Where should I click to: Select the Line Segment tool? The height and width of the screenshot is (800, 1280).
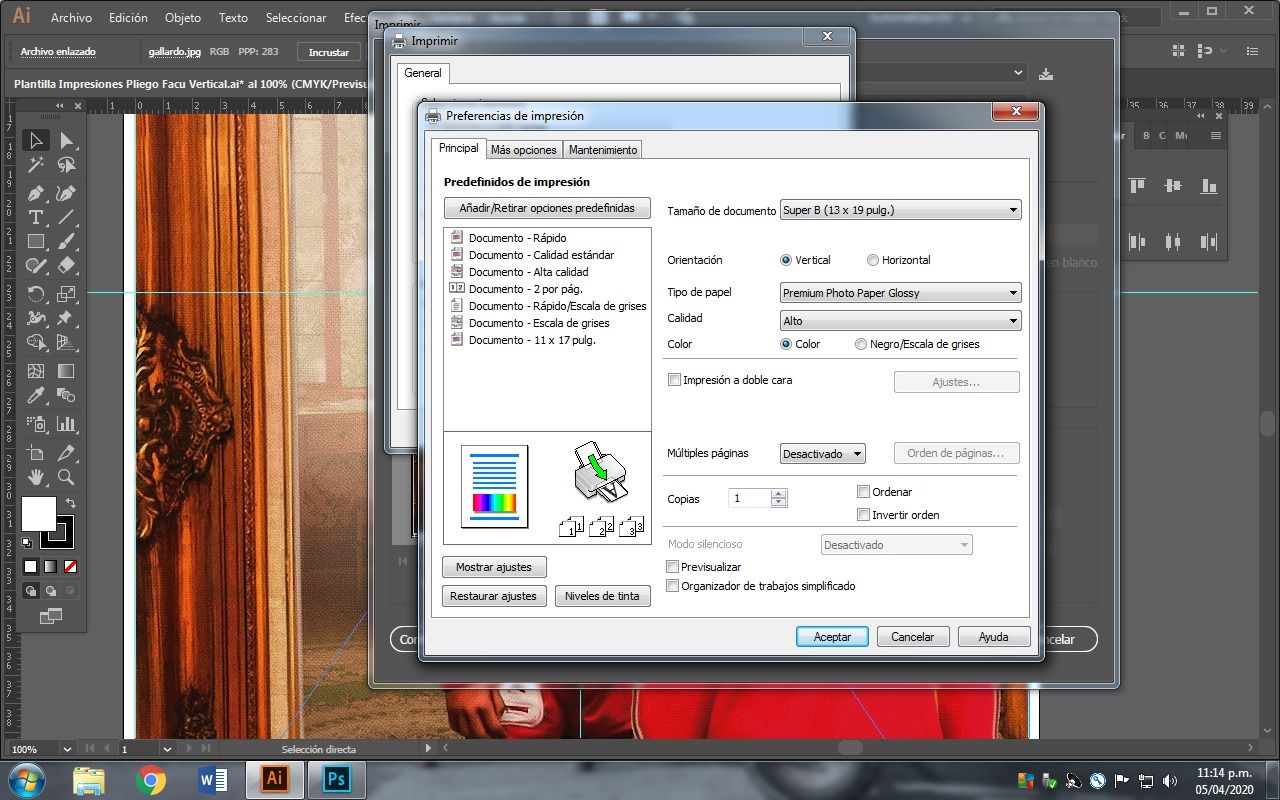tap(67, 217)
